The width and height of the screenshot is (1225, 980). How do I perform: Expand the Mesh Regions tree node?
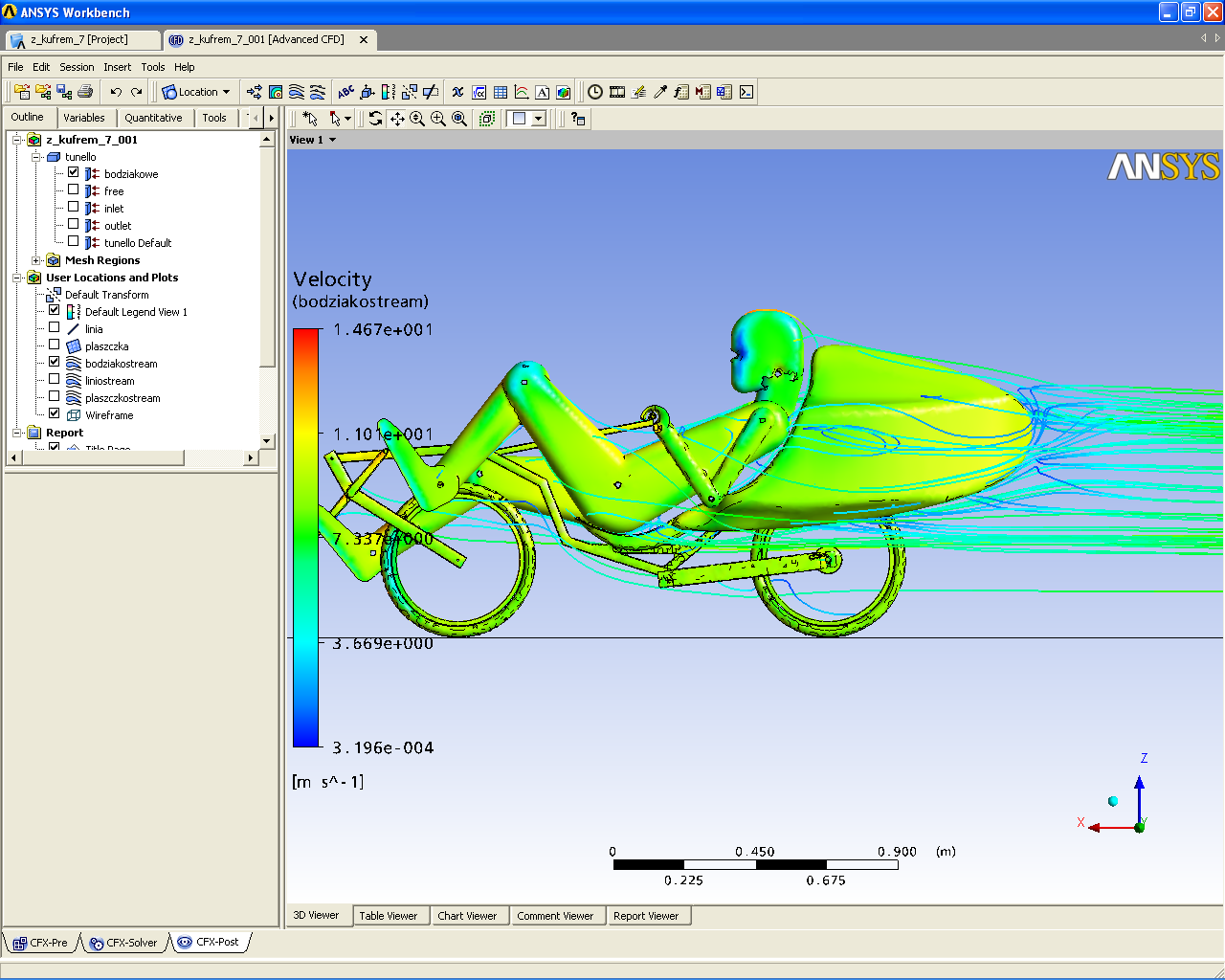point(36,260)
